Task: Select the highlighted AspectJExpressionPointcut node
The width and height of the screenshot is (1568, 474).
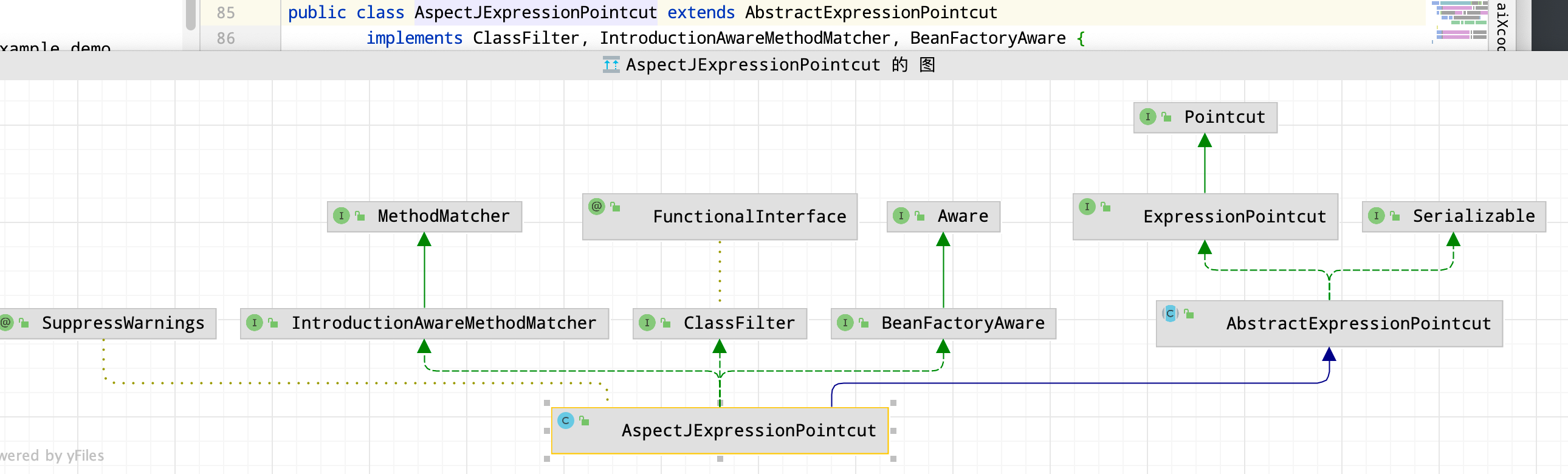Action: click(x=720, y=431)
